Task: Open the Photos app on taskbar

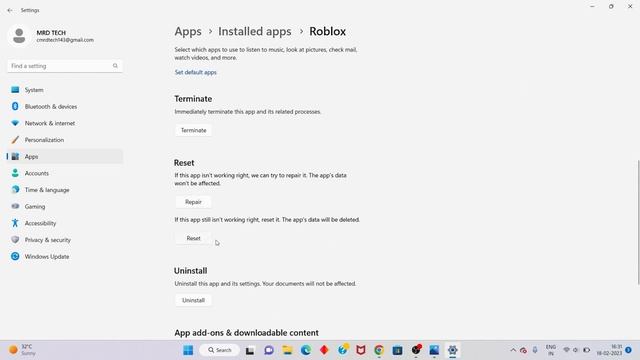Action: (x=434, y=350)
